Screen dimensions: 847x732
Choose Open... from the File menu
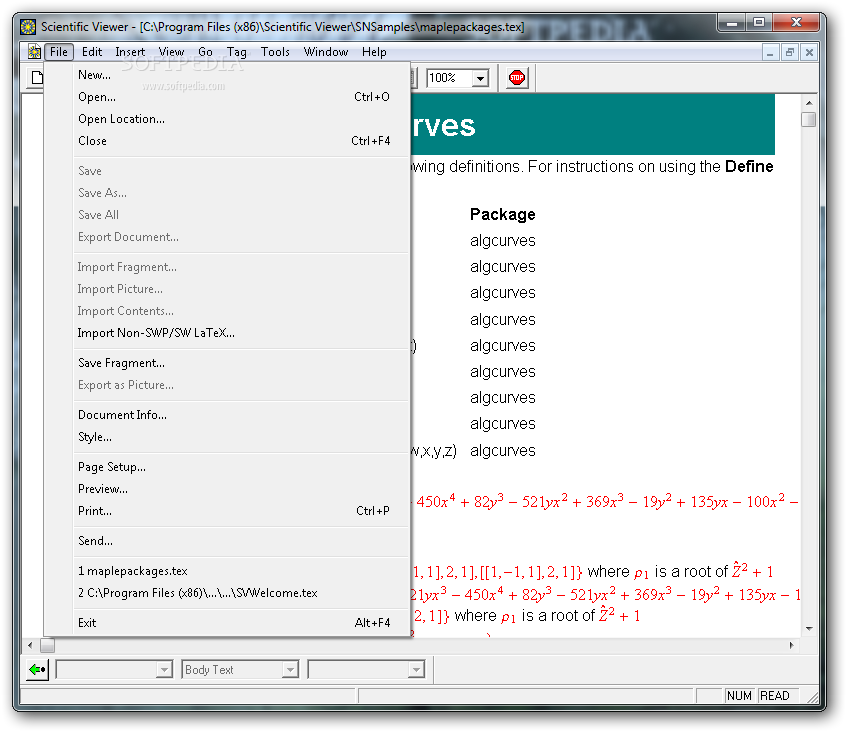[x=227, y=97]
